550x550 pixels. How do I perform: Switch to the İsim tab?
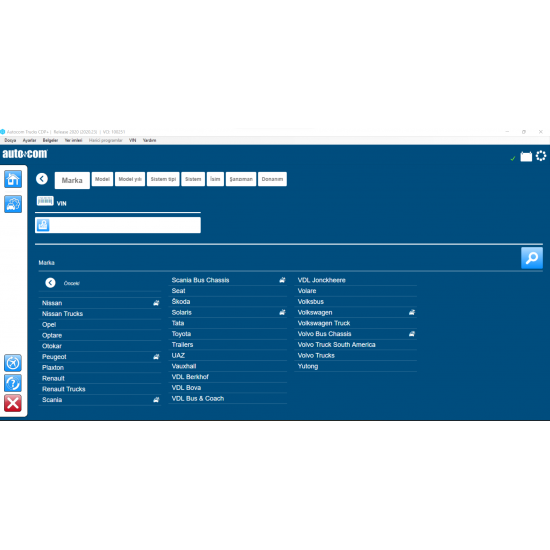pos(215,179)
